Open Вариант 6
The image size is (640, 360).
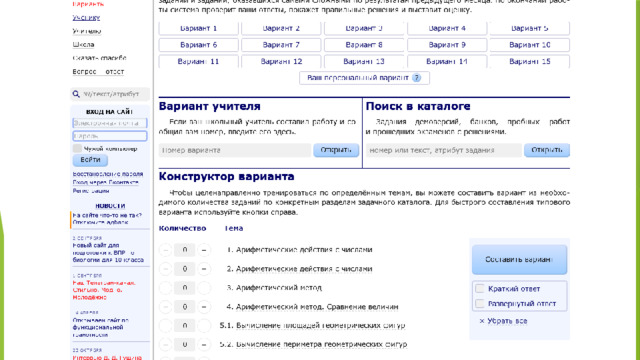coord(198,45)
